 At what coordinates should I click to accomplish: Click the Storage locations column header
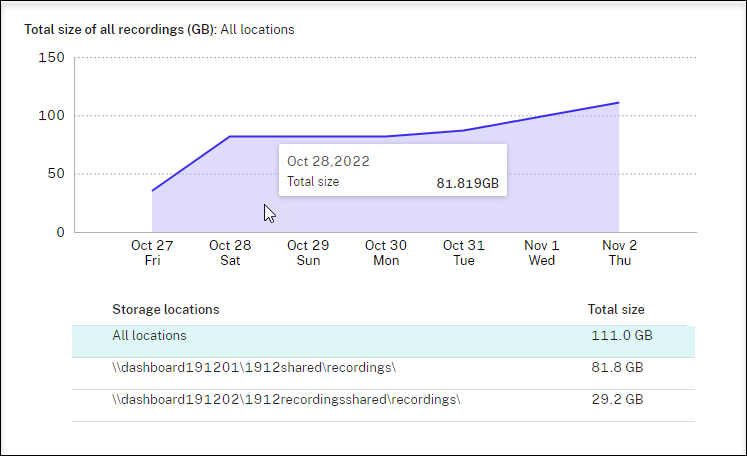click(165, 309)
